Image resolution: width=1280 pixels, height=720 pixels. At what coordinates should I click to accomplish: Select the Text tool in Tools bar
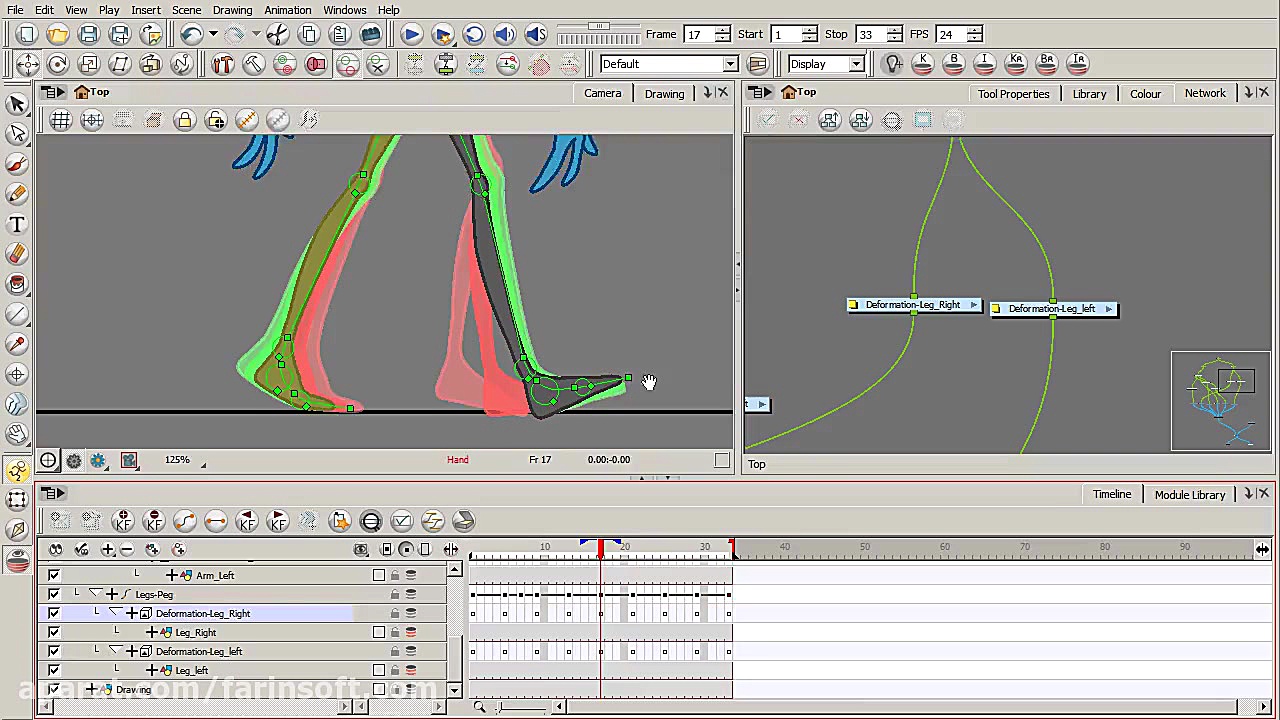(x=17, y=224)
